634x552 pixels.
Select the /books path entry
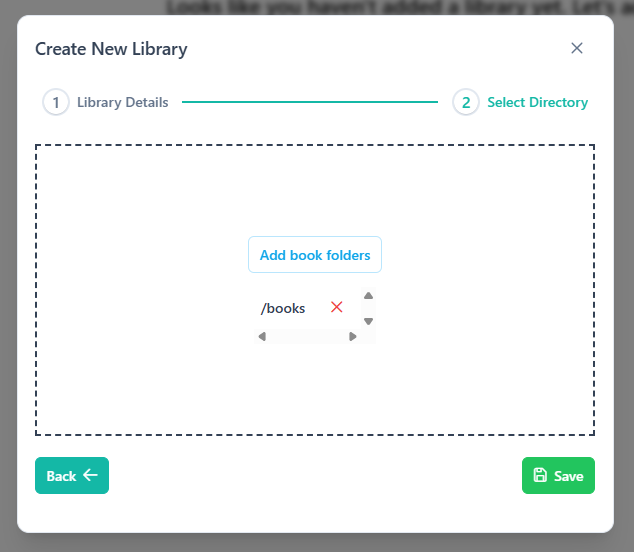click(x=283, y=308)
